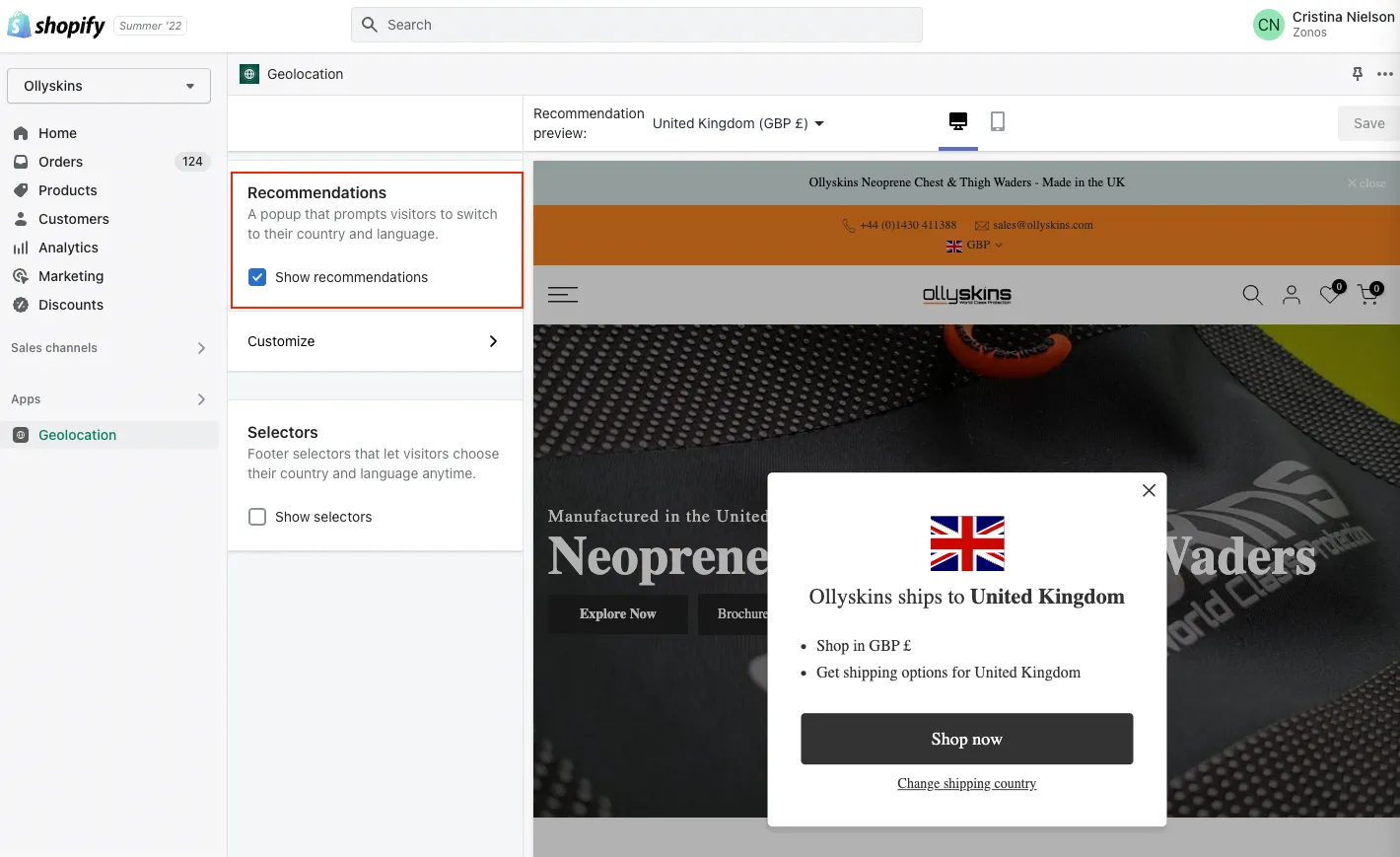Open the Ollyskins store switcher dropdown
The image size is (1400, 857).
108,86
